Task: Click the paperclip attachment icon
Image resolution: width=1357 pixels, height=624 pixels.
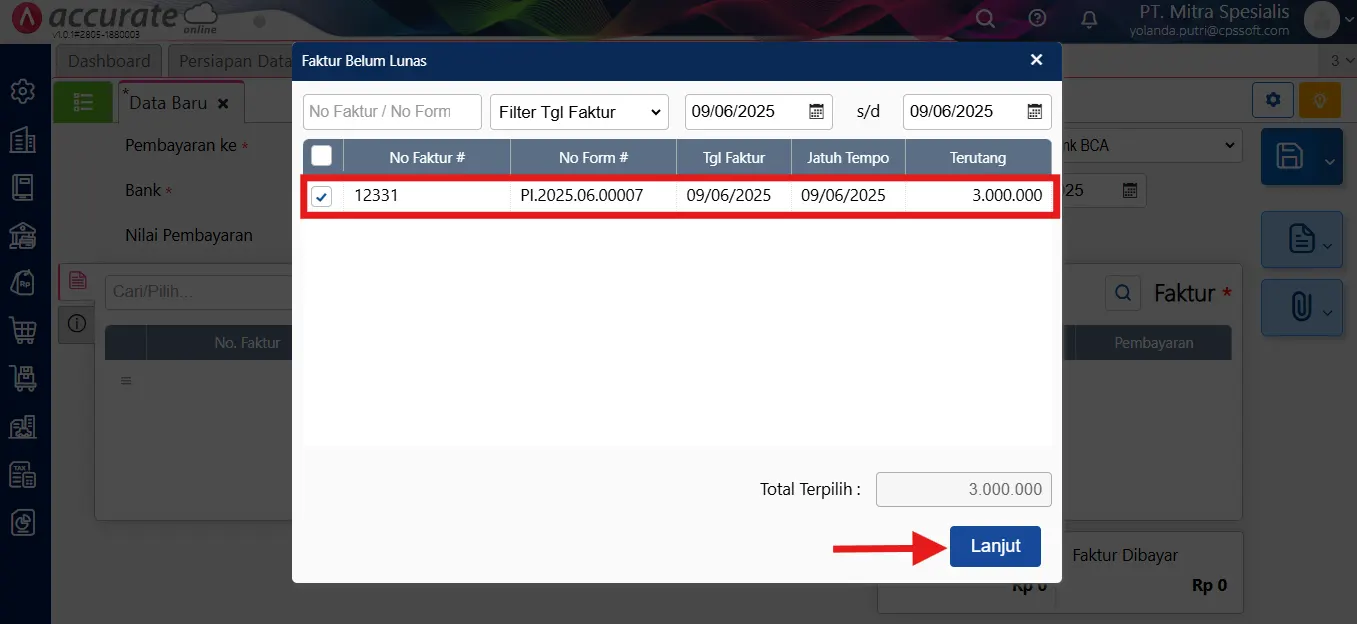Action: (1300, 306)
